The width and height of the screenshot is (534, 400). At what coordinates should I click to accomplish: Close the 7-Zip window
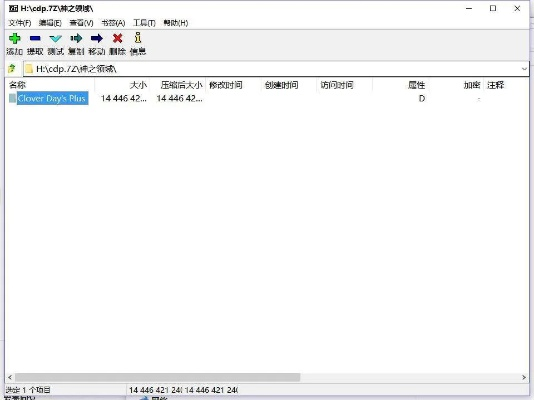(517, 9)
